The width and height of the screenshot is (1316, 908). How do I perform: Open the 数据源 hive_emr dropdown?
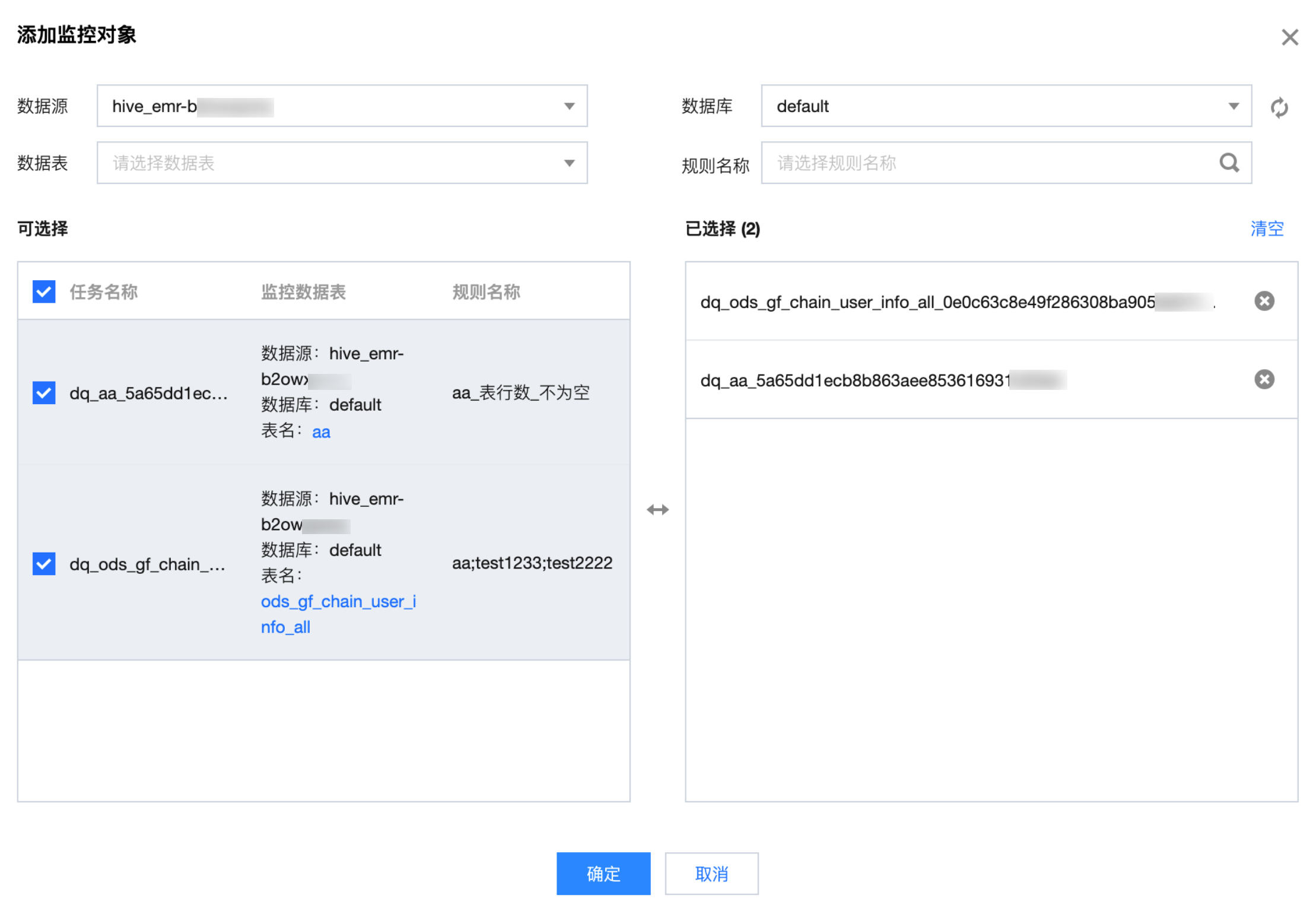[342, 106]
